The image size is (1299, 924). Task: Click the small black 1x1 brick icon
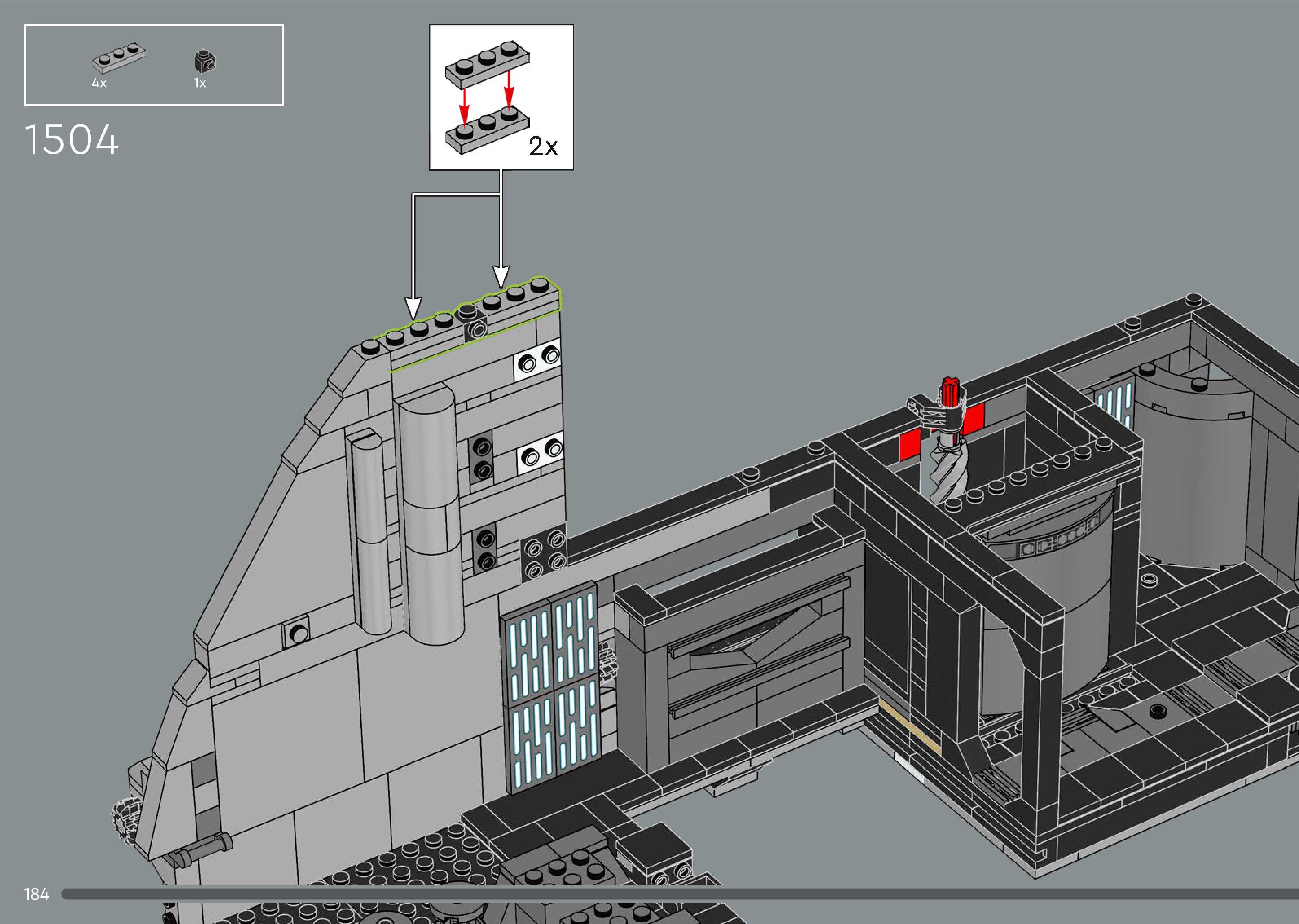[205, 61]
